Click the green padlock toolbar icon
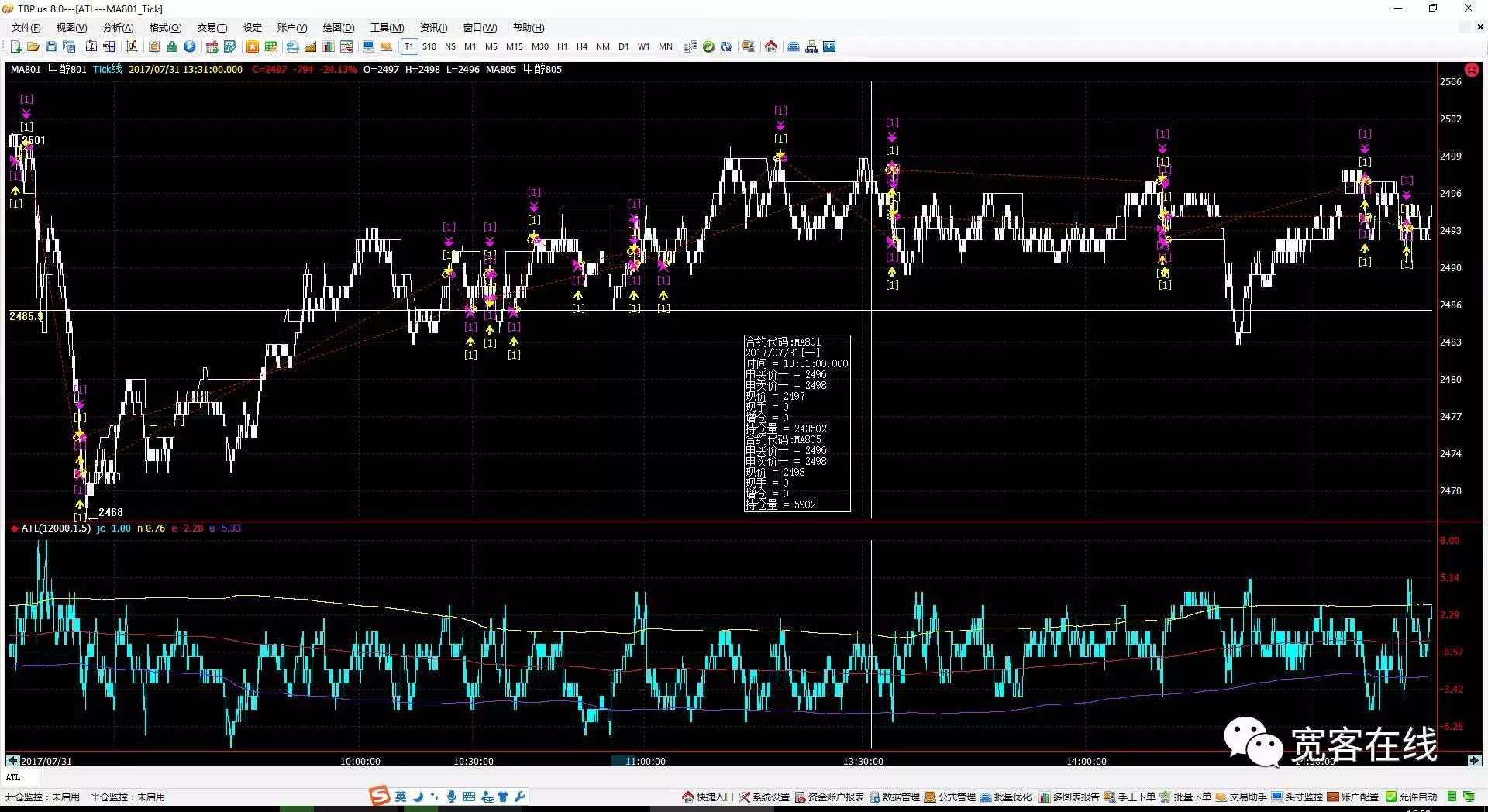The height and width of the screenshot is (812, 1488). tap(172, 46)
